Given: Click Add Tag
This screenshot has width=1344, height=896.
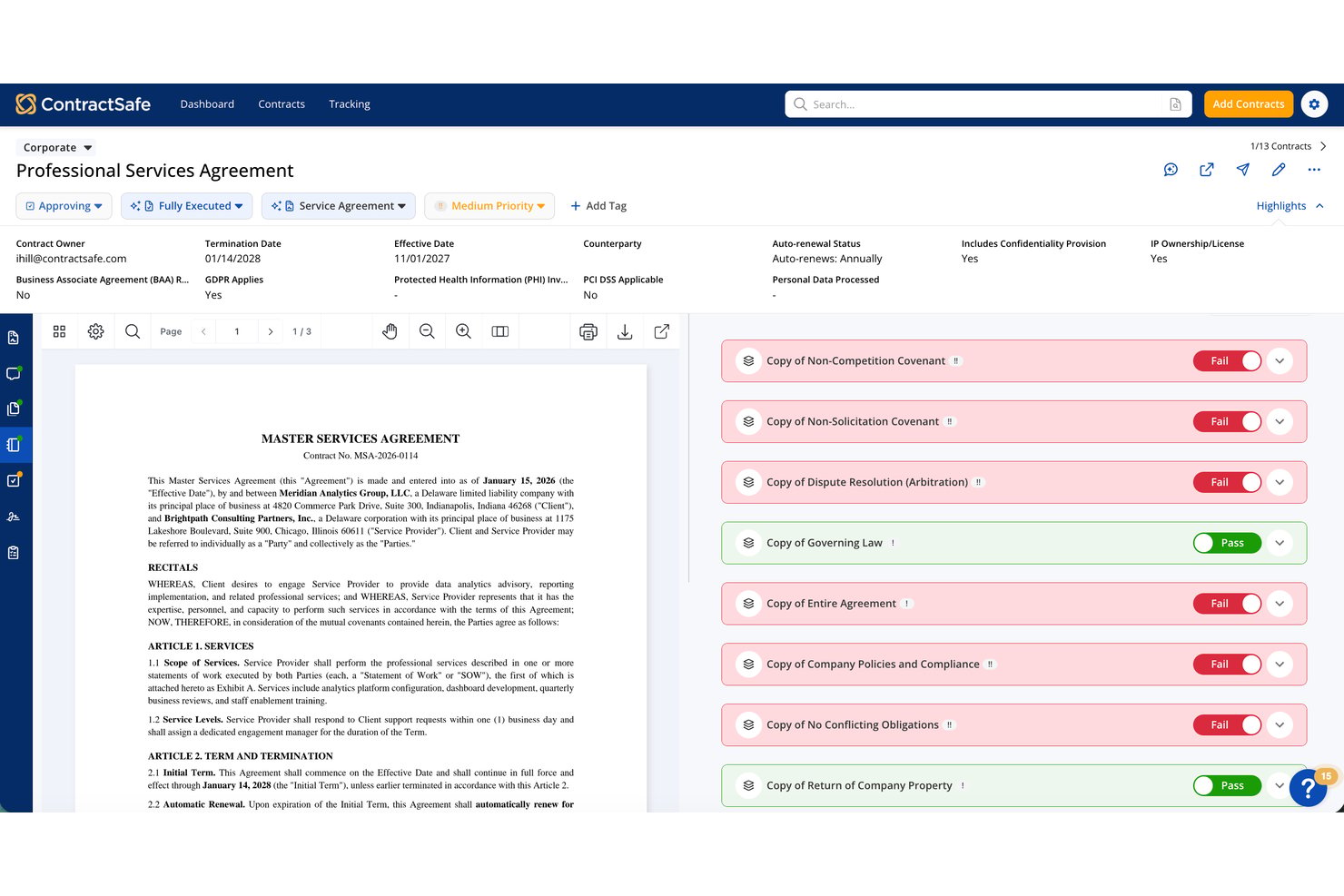Looking at the screenshot, I should [598, 206].
